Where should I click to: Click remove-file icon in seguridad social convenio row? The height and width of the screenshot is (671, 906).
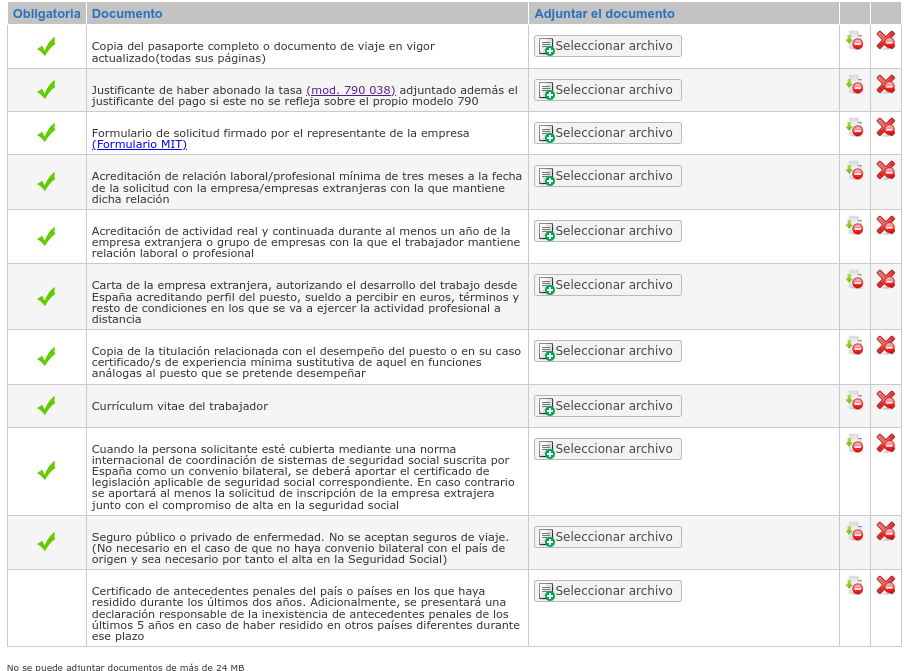click(855, 443)
